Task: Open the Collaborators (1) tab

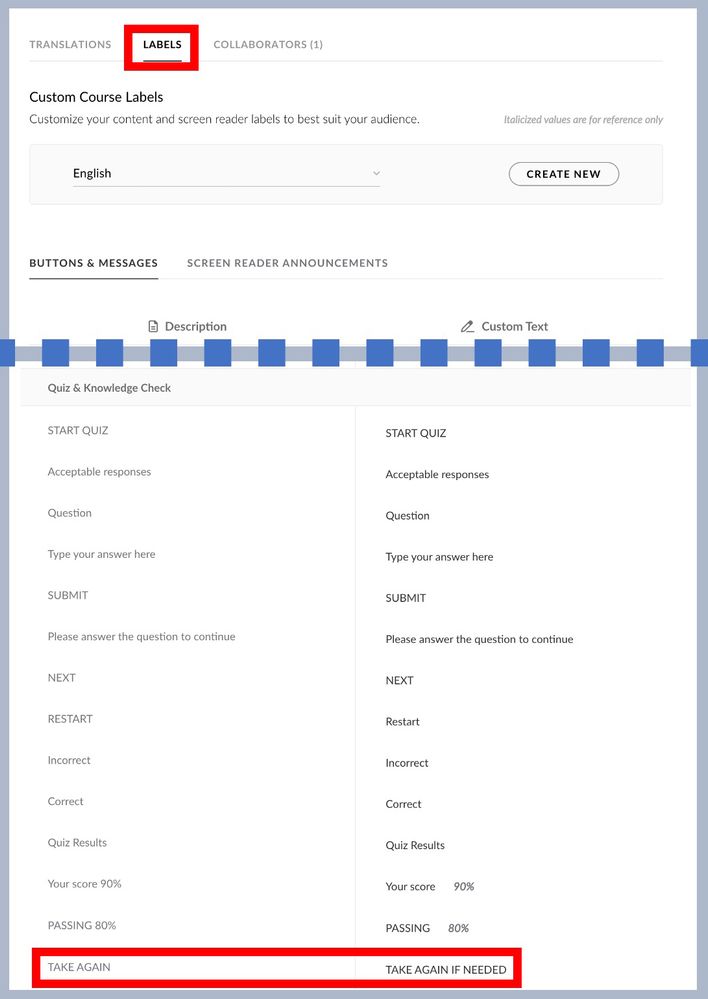Action: click(x=268, y=45)
